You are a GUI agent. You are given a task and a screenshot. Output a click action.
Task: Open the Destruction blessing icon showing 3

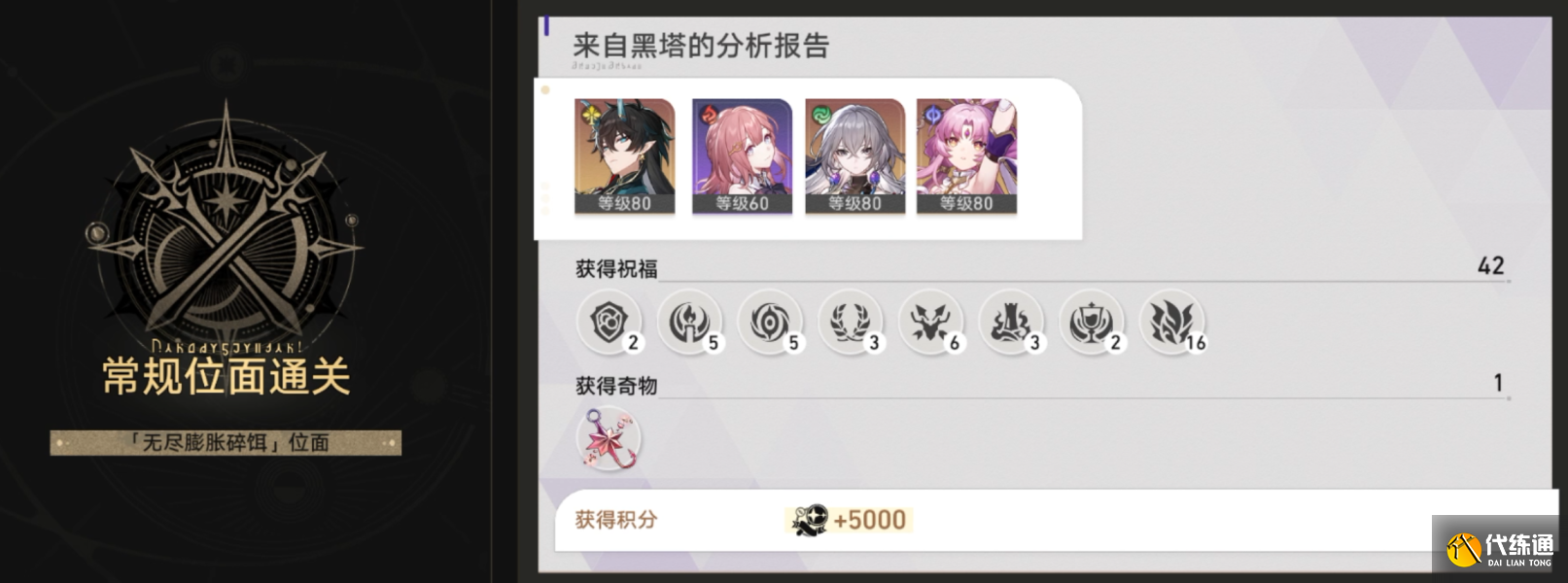[x=1012, y=322]
